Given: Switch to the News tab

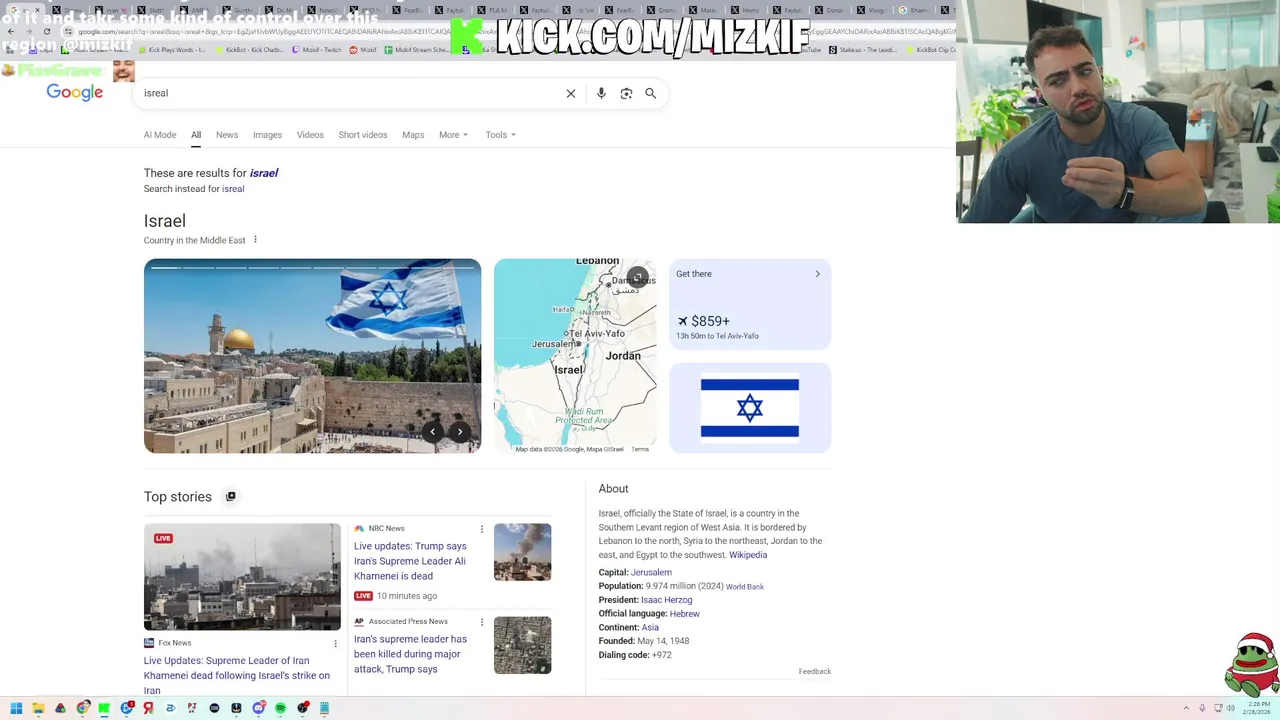Looking at the screenshot, I should tap(227, 135).
